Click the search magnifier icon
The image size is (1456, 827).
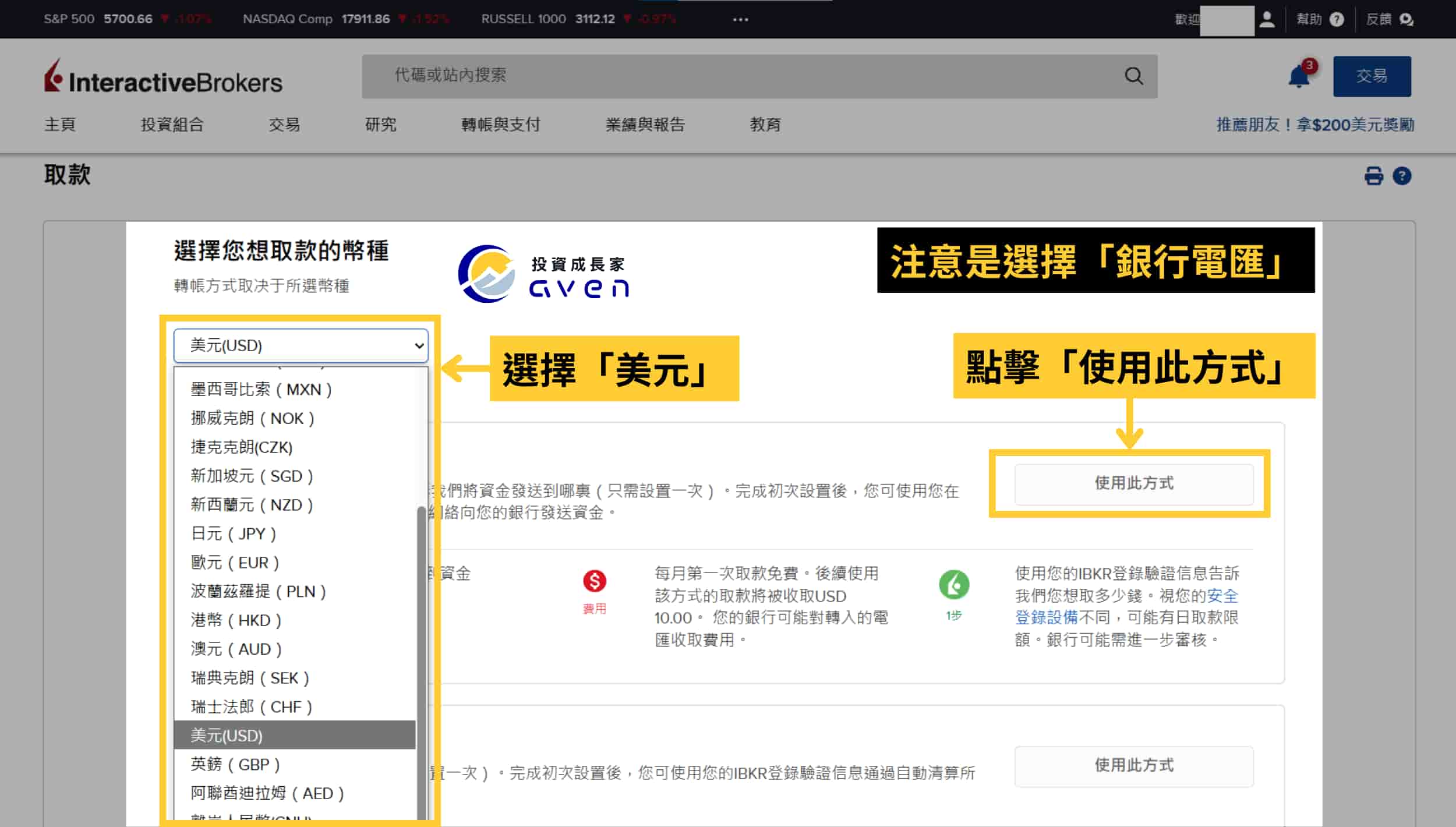1133,76
